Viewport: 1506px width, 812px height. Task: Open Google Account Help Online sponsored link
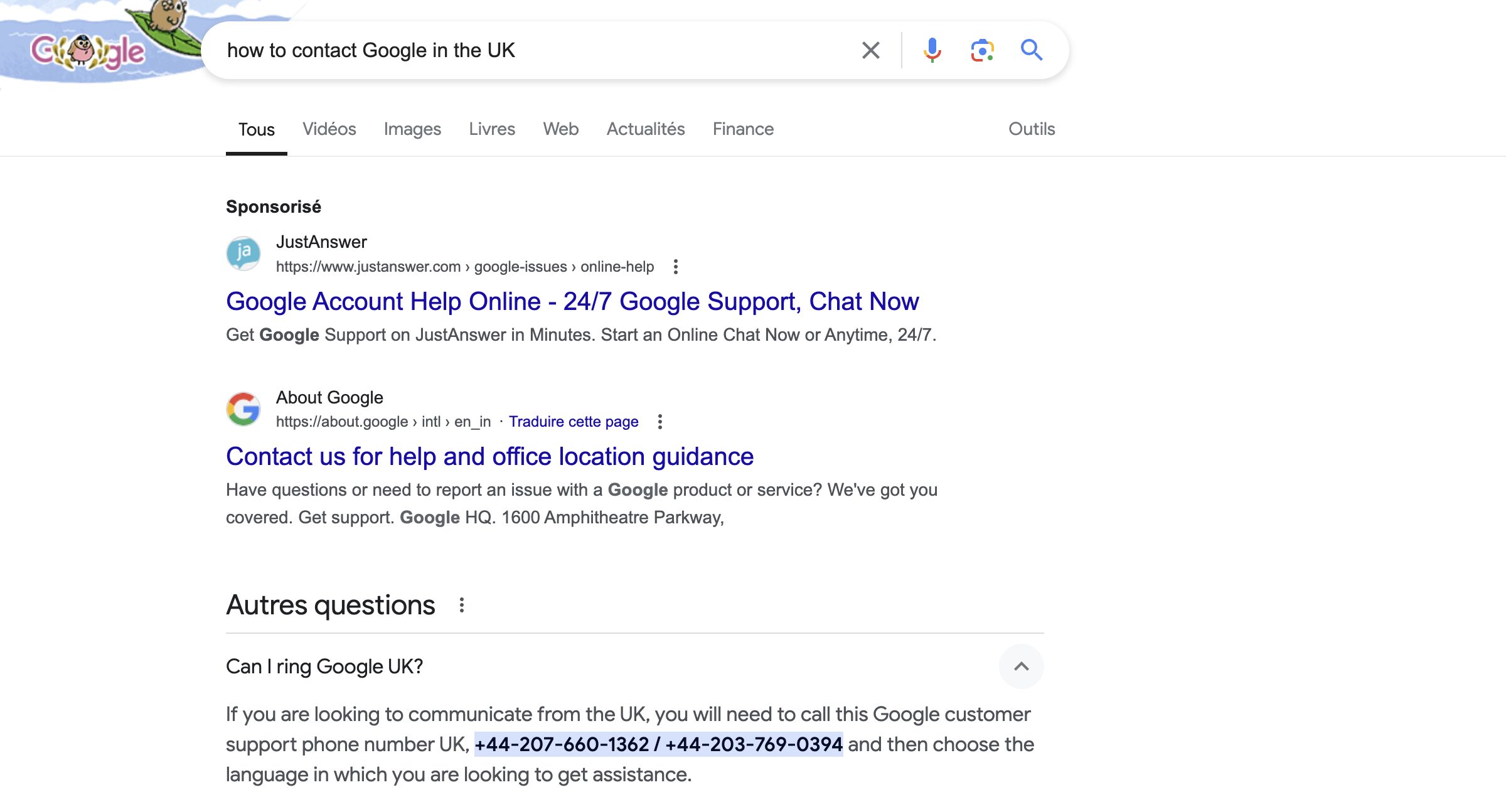point(572,302)
